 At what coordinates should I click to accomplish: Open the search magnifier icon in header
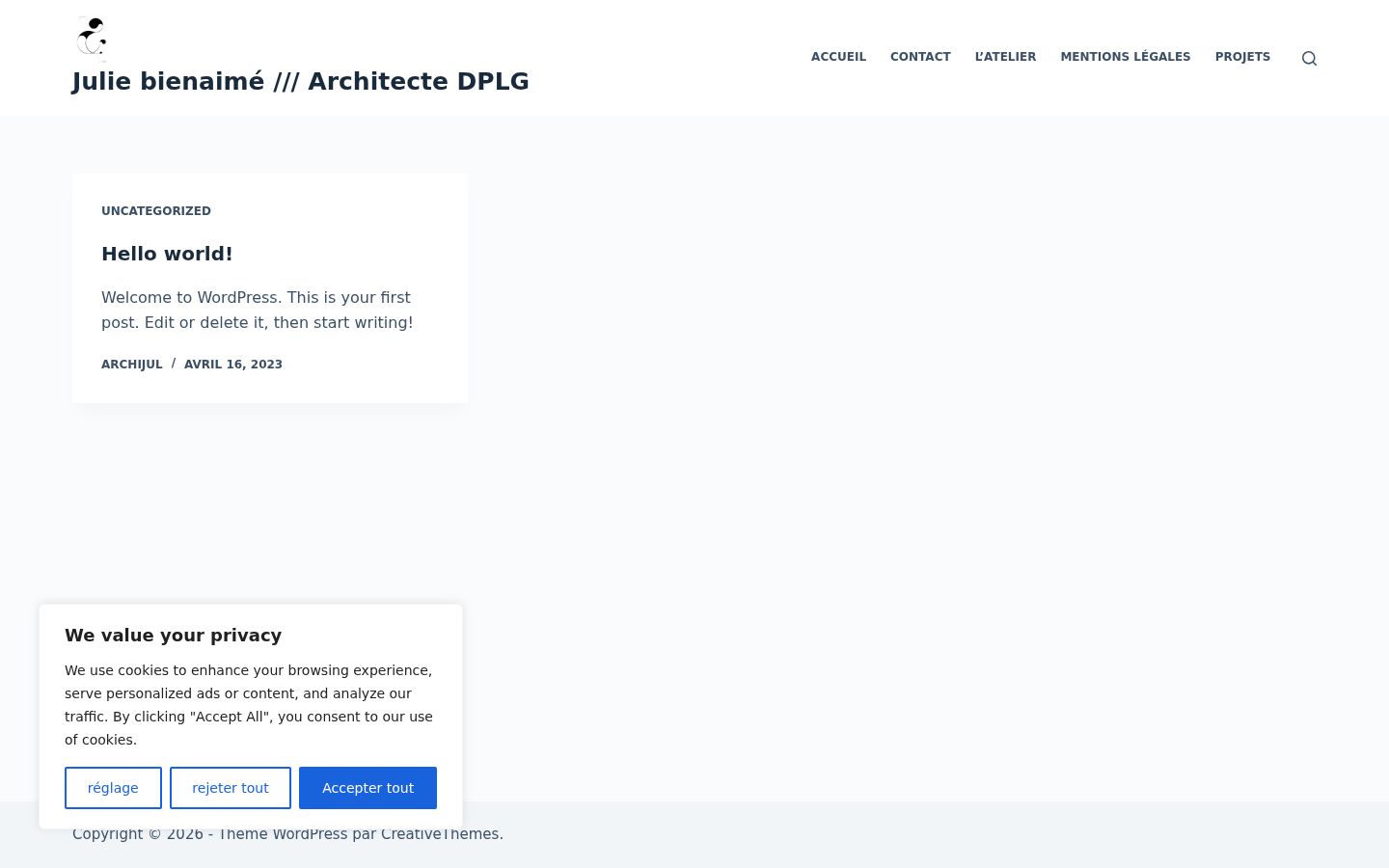click(1309, 58)
